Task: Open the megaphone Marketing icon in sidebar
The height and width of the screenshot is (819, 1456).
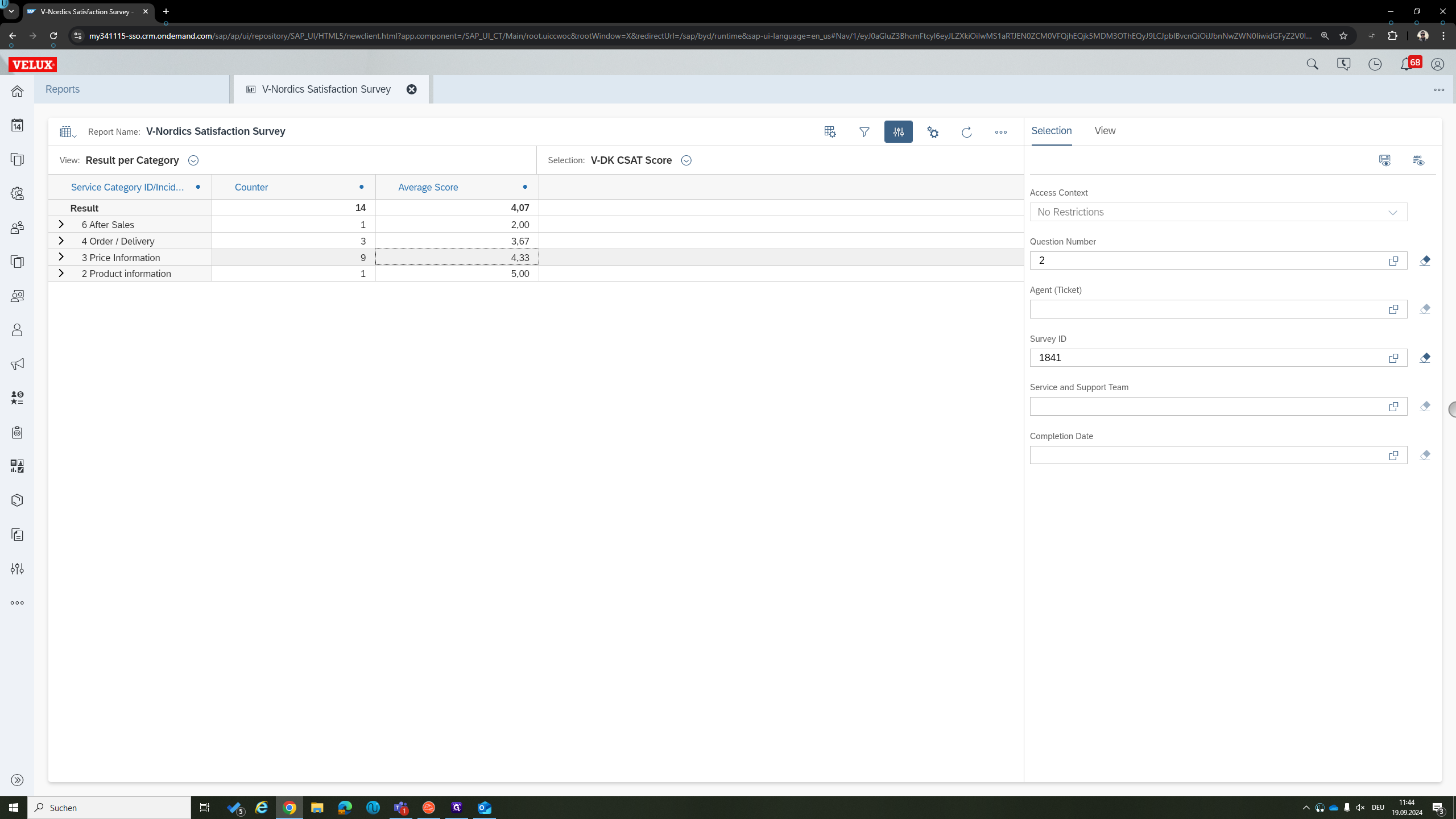Action: coord(17,364)
